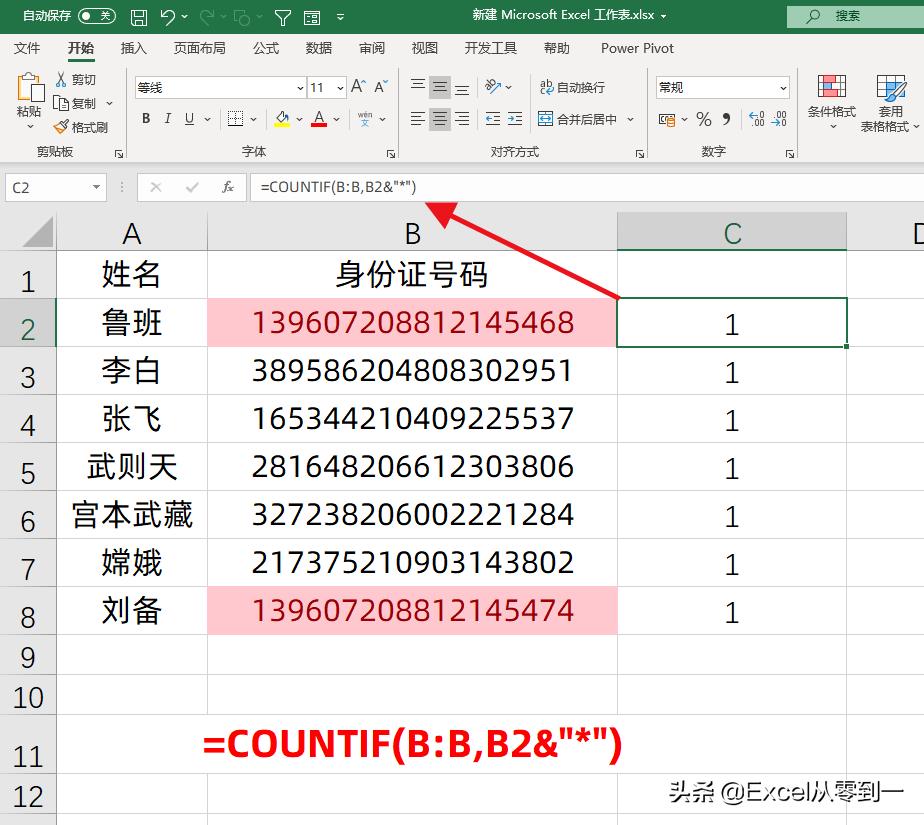Expand the 常规 number format dropdown
Viewport: 924px width, 825px height.
[783, 87]
